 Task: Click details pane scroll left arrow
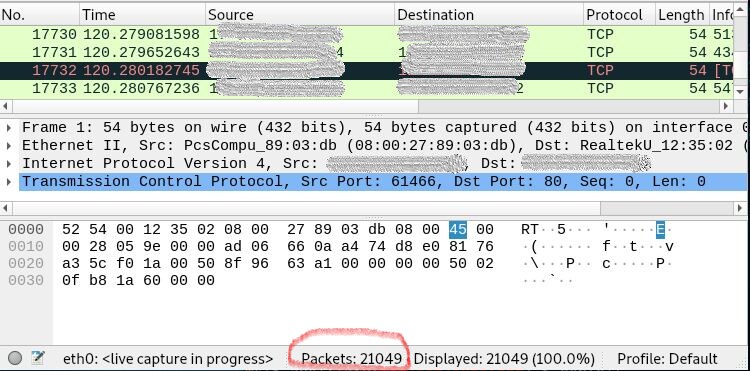pyautogui.click(x=6, y=208)
